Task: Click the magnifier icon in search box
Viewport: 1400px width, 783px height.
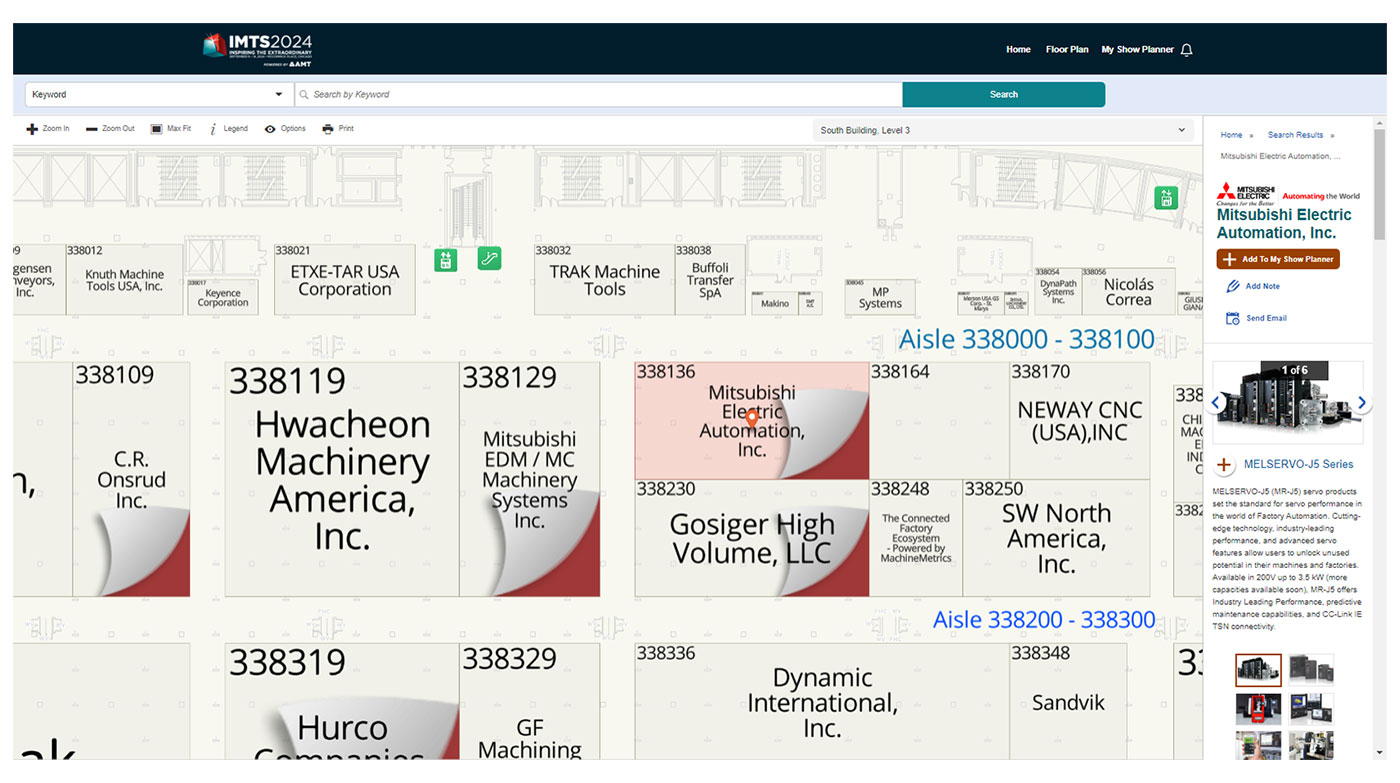Action: [305, 95]
